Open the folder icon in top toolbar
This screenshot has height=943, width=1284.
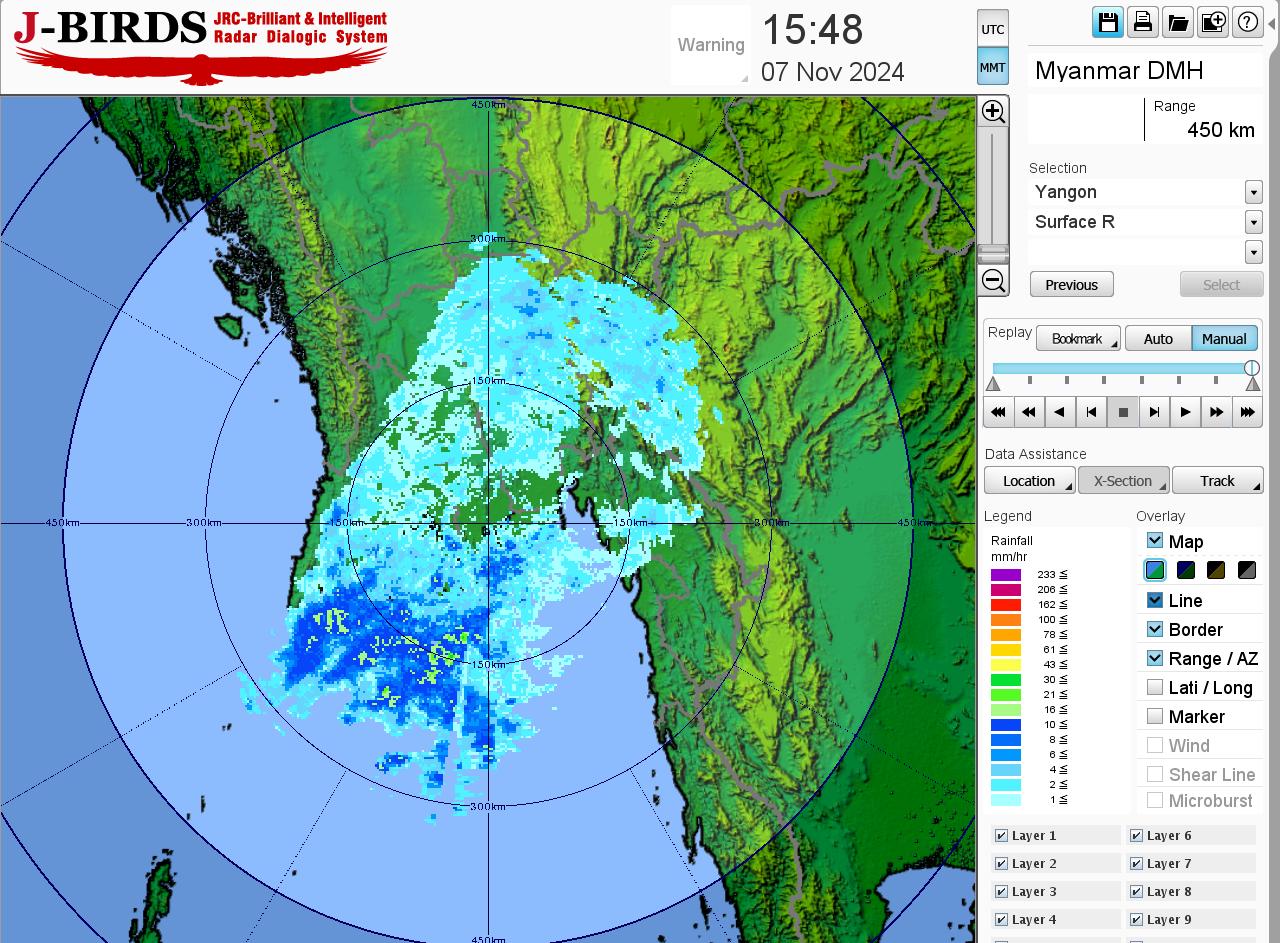click(x=1178, y=22)
